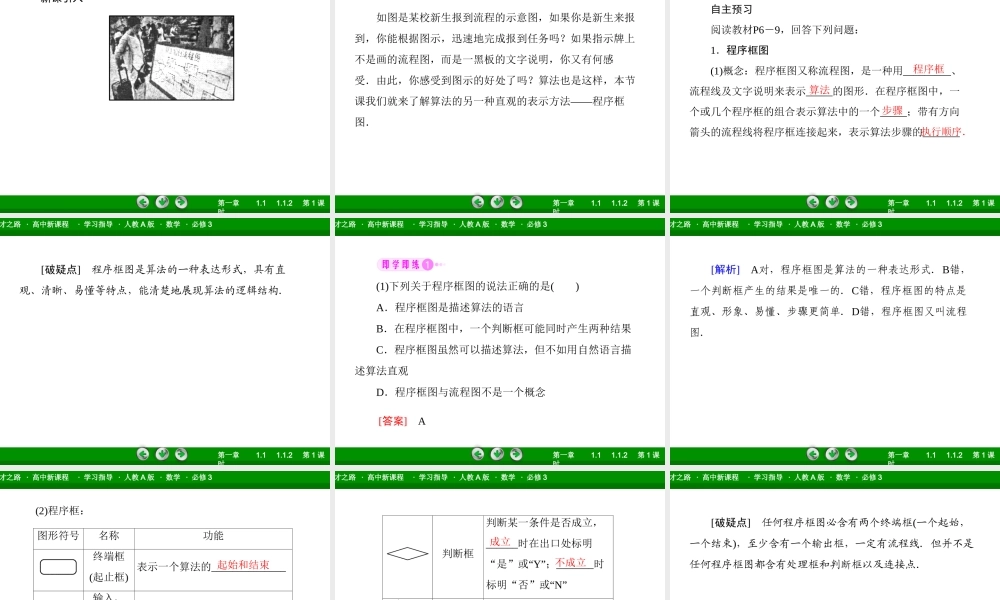Click the down arrow on the bottom-left slide
The image size is (1000, 600).
click(162, 454)
